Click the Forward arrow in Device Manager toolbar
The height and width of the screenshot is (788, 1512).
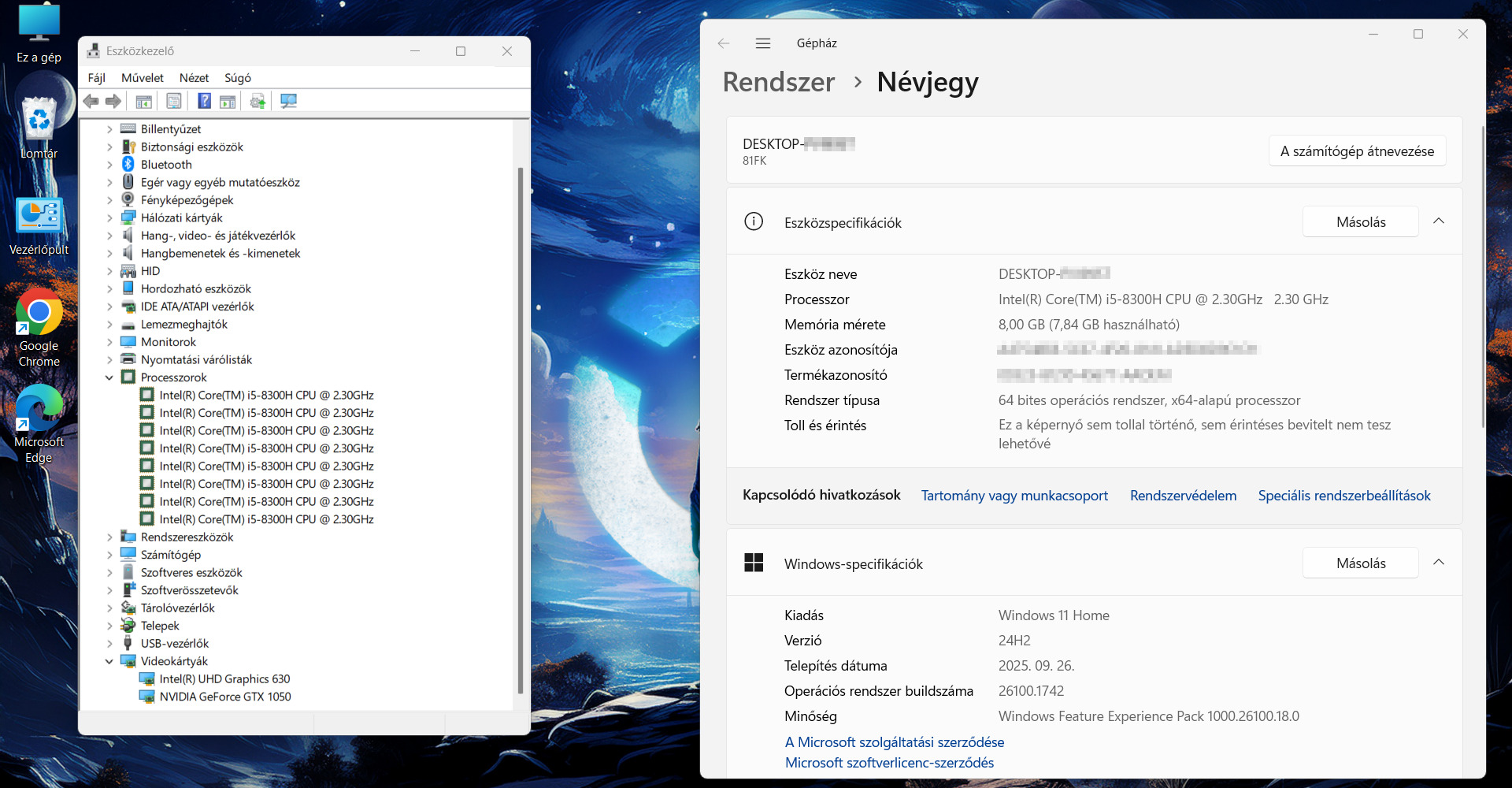113,101
